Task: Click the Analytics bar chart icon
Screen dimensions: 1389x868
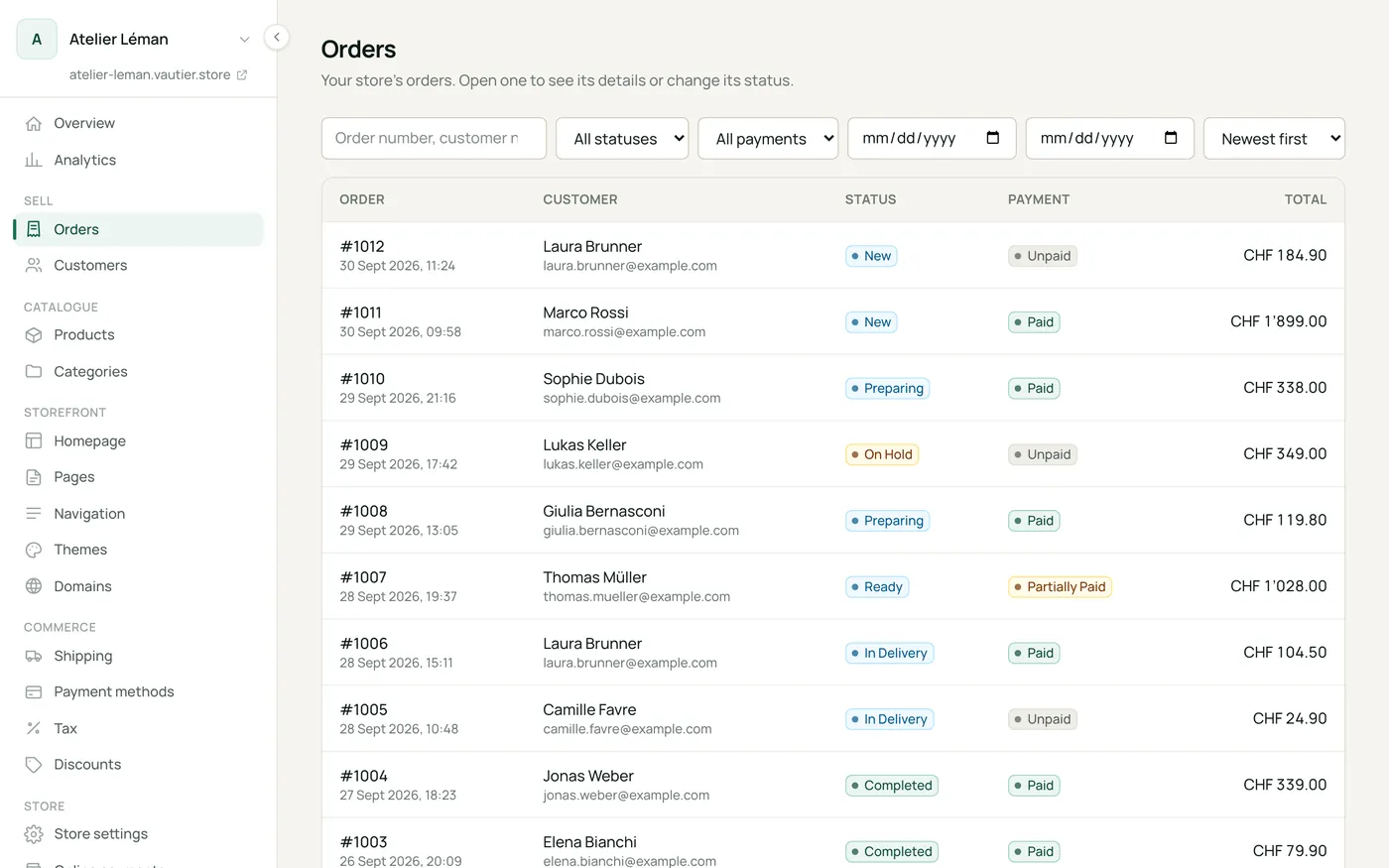Action: point(34,161)
